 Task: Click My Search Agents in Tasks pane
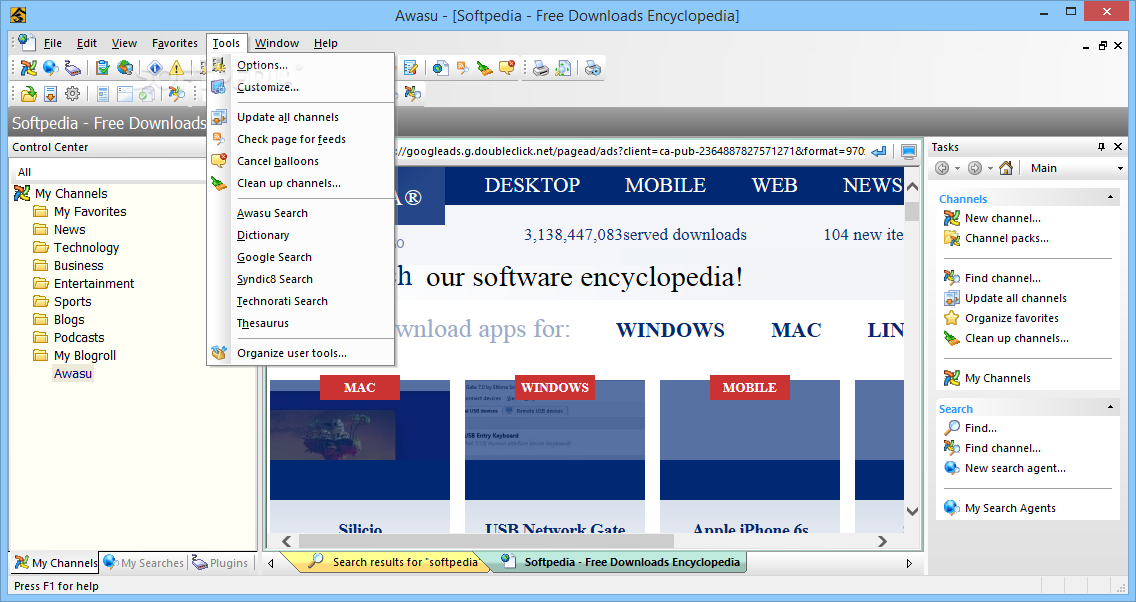click(x=1010, y=508)
